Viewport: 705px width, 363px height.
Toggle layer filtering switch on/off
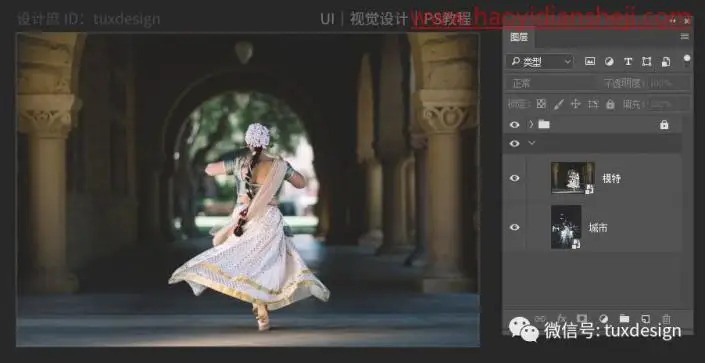coord(686,61)
